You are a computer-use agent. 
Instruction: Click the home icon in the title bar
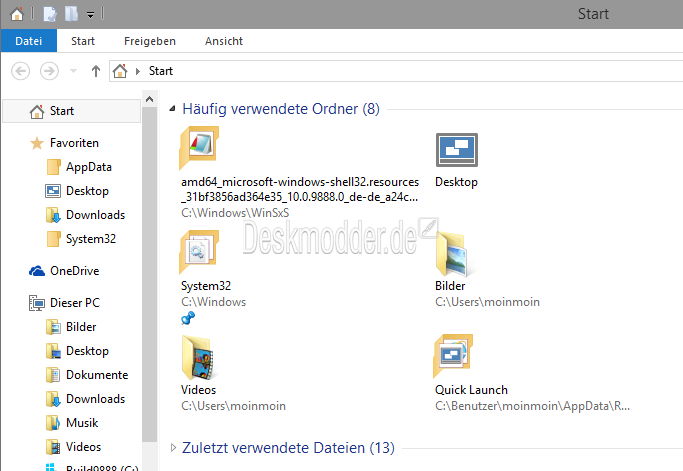pyautogui.click(x=17, y=14)
